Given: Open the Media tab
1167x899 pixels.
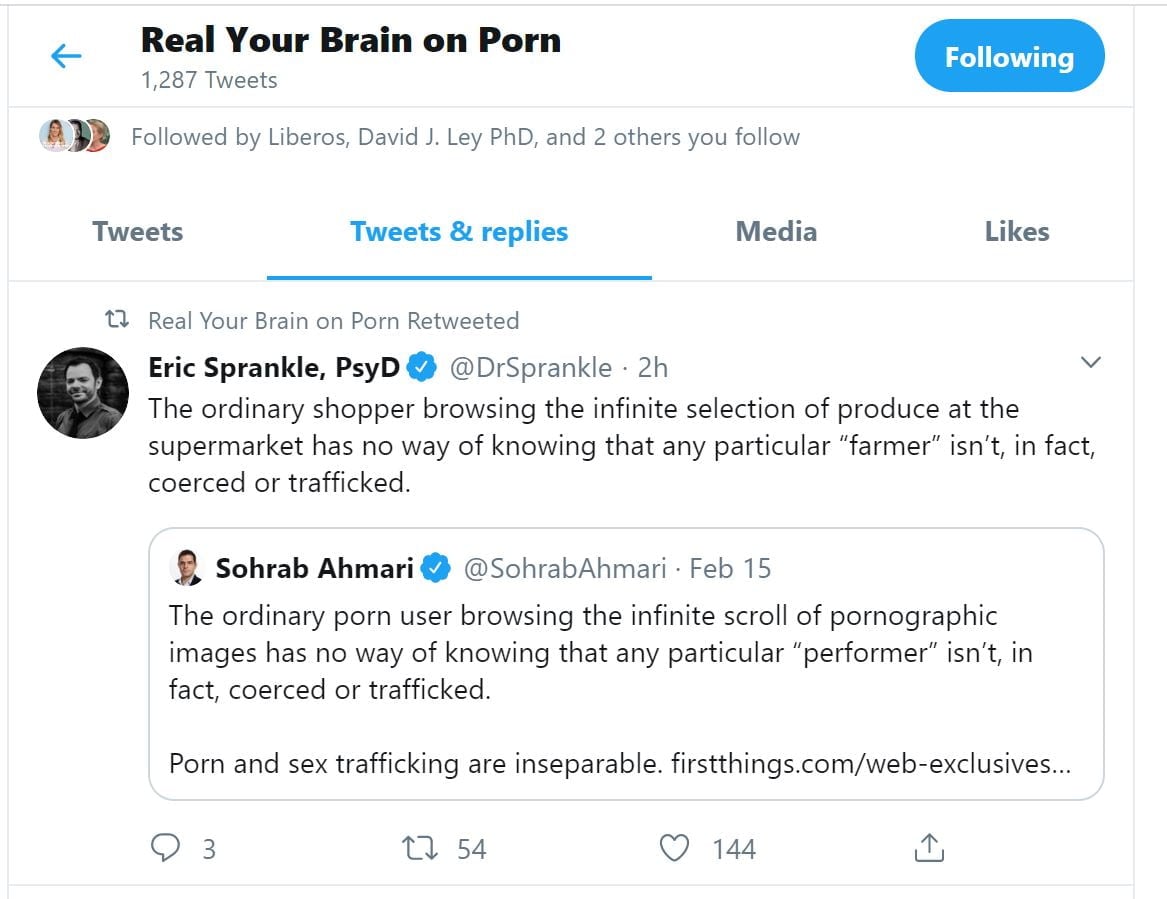Looking at the screenshot, I should 776,232.
